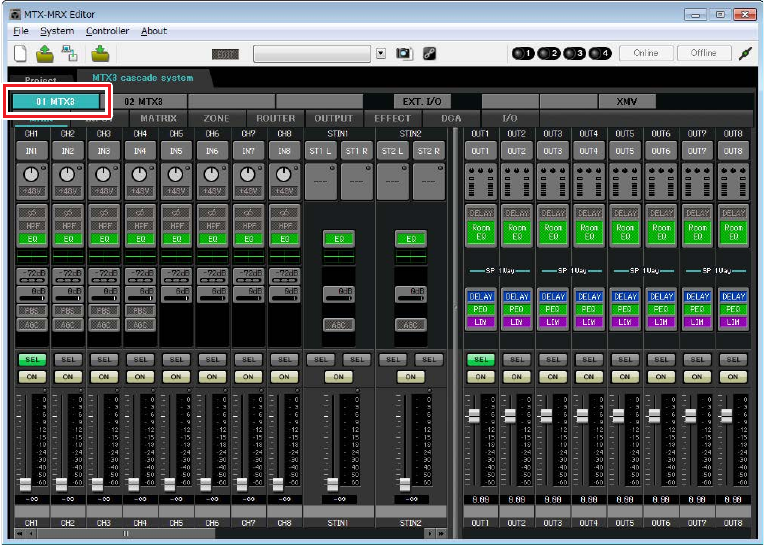Click system indicator 2 icon
The height and width of the screenshot is (545, 764).
[549, 53]
